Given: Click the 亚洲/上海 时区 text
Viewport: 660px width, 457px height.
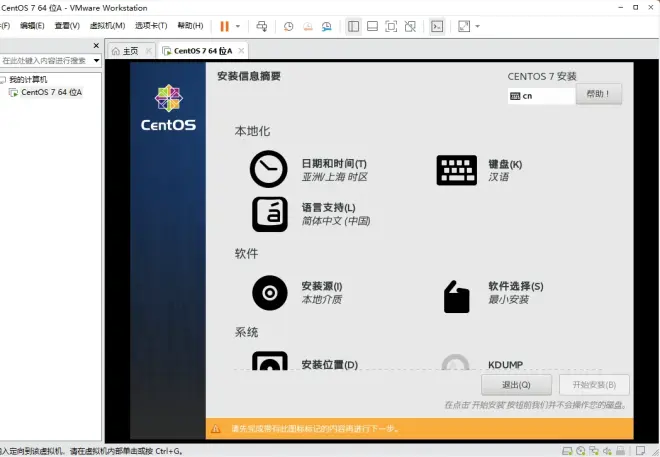Looking at the screenshot, I should click(335, 177).
